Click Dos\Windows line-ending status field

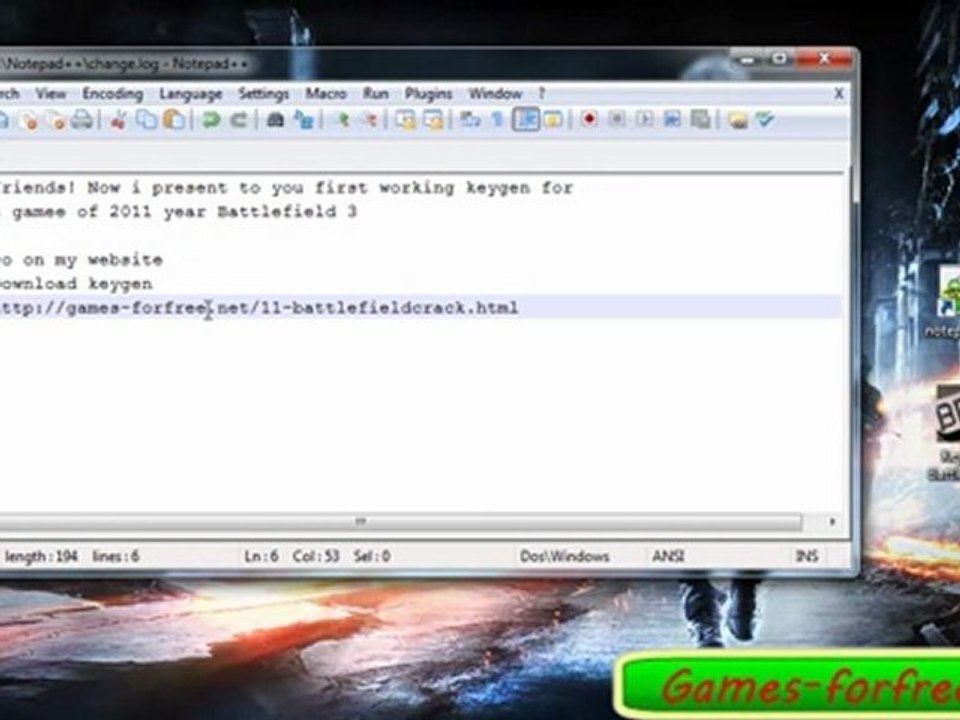(x=564, y=557)
